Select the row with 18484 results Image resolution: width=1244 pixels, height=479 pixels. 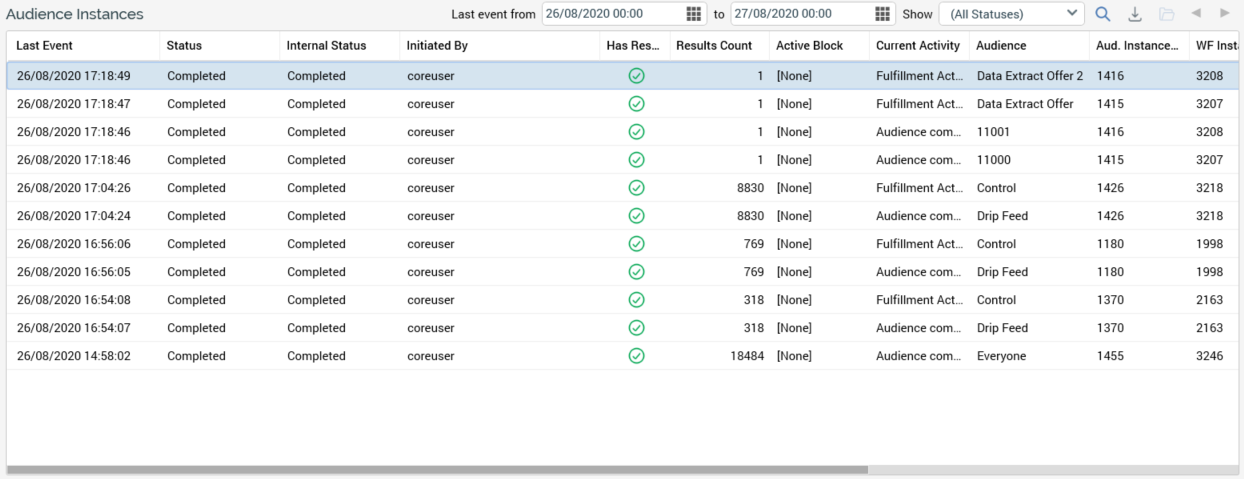click(x=400, y=356)
